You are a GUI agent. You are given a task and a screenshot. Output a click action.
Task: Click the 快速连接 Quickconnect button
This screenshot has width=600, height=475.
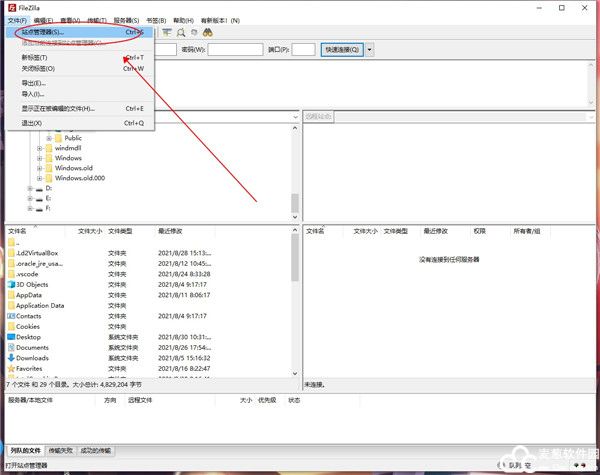pyautogui.click(x=342, y=49)
